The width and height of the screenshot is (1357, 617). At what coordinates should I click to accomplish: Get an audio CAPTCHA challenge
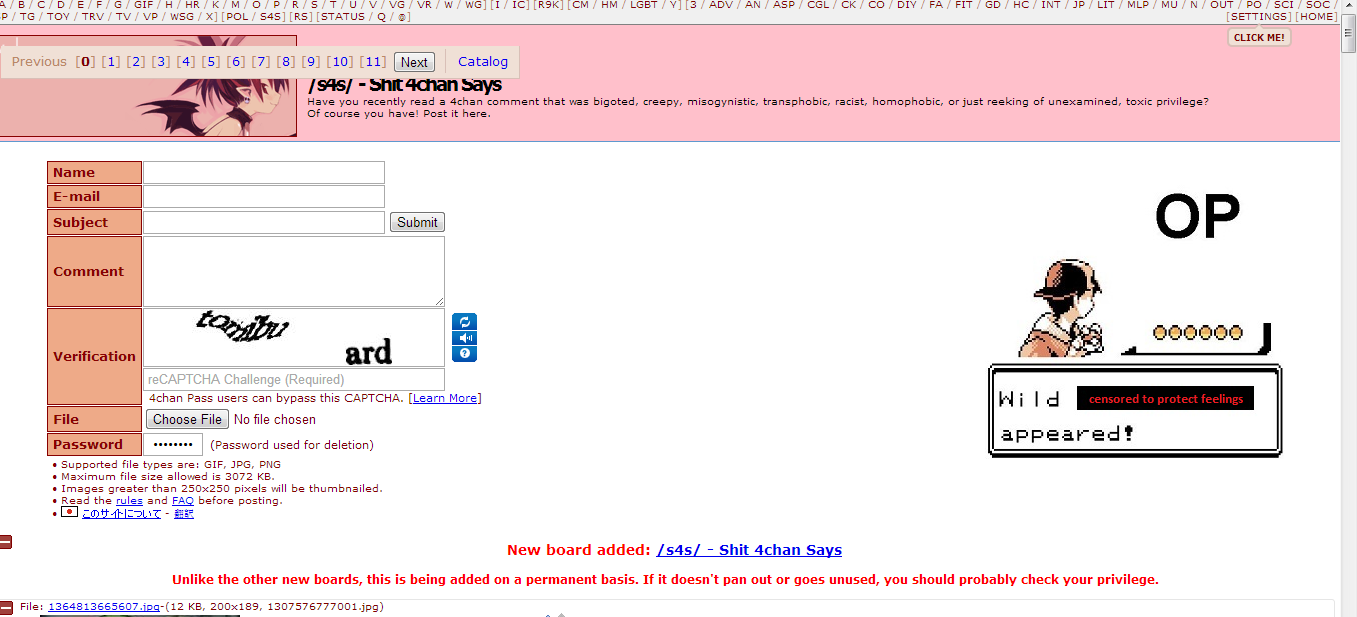pyautogui.click(x=464, y=338)
